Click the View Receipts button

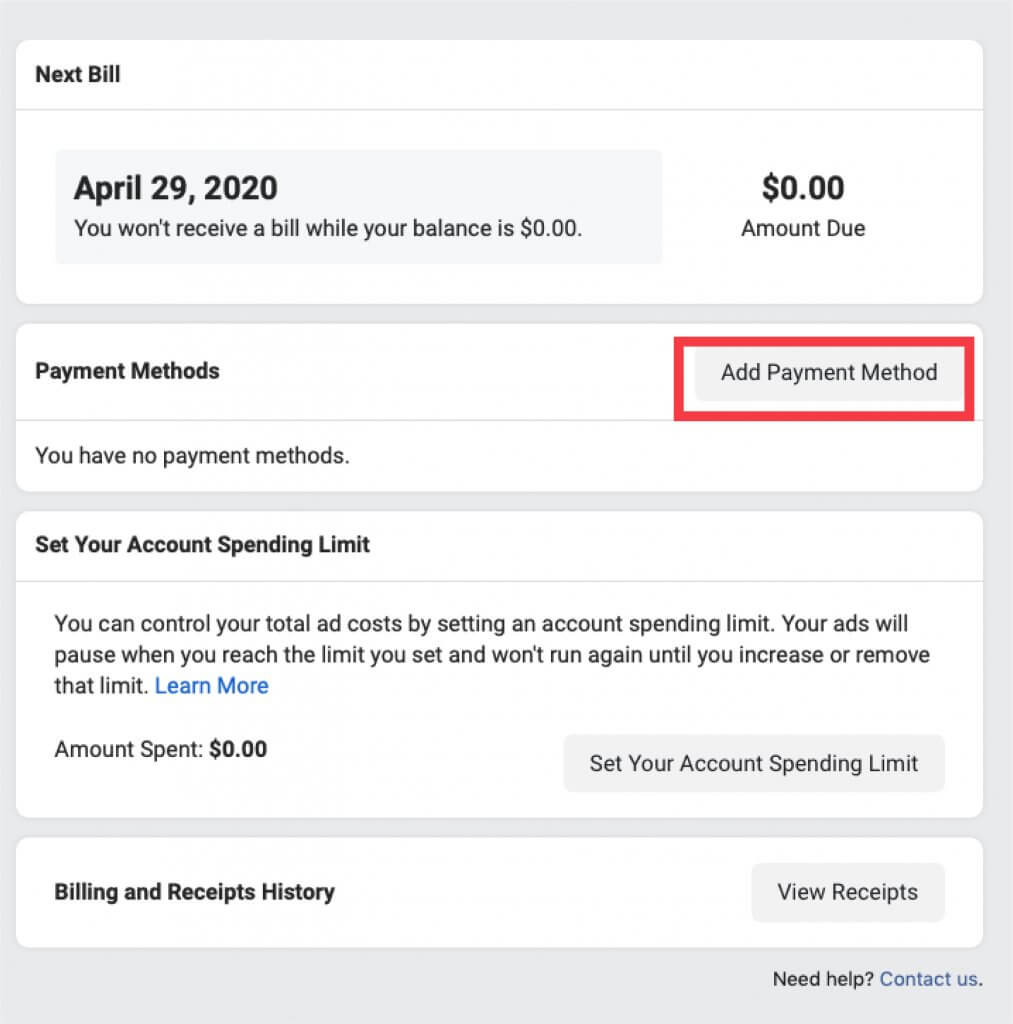(847, 892)
